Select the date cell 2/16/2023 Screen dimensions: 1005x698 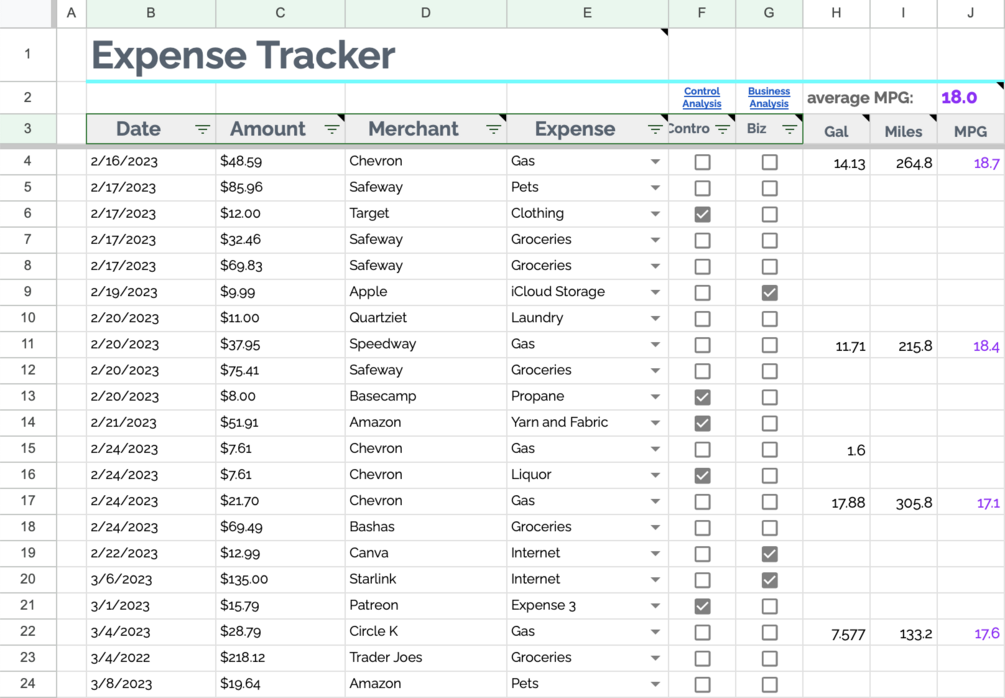[151, 162]
